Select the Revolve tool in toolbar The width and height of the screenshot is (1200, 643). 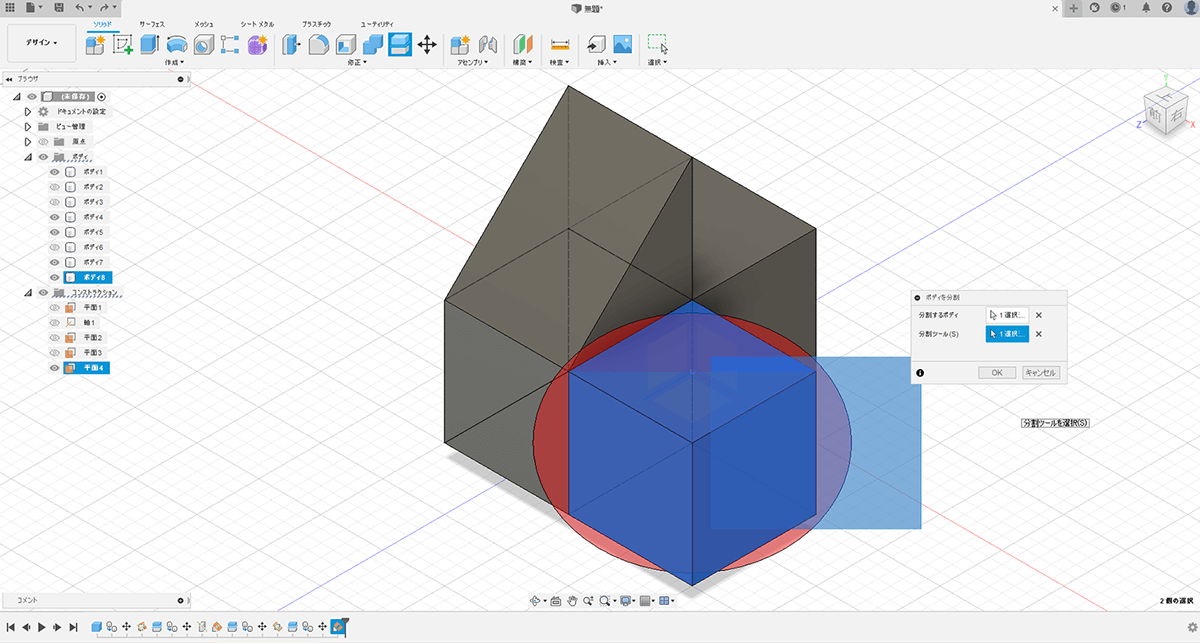click(x=177, y=44)
